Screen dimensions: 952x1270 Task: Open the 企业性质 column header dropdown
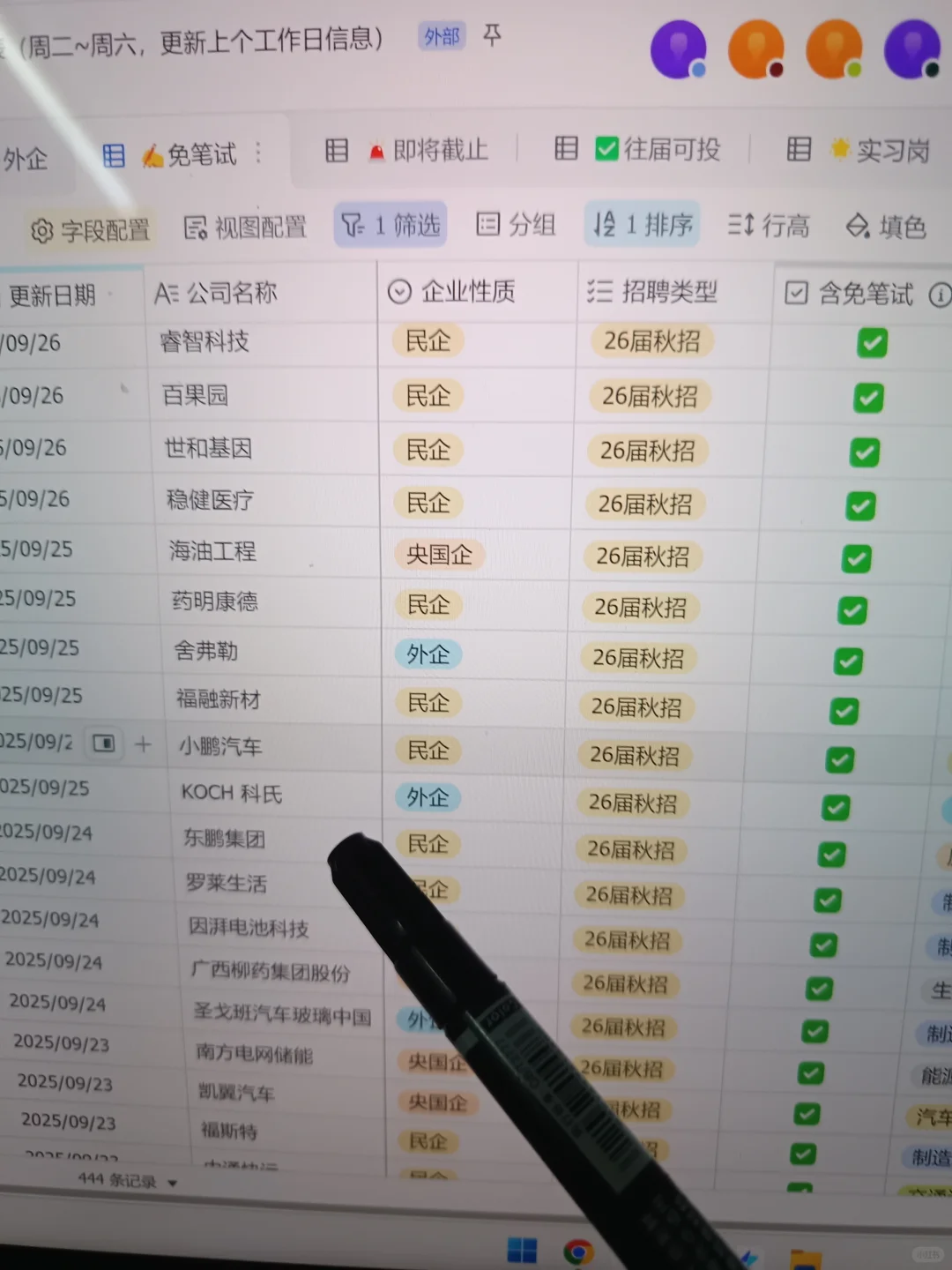399,291
